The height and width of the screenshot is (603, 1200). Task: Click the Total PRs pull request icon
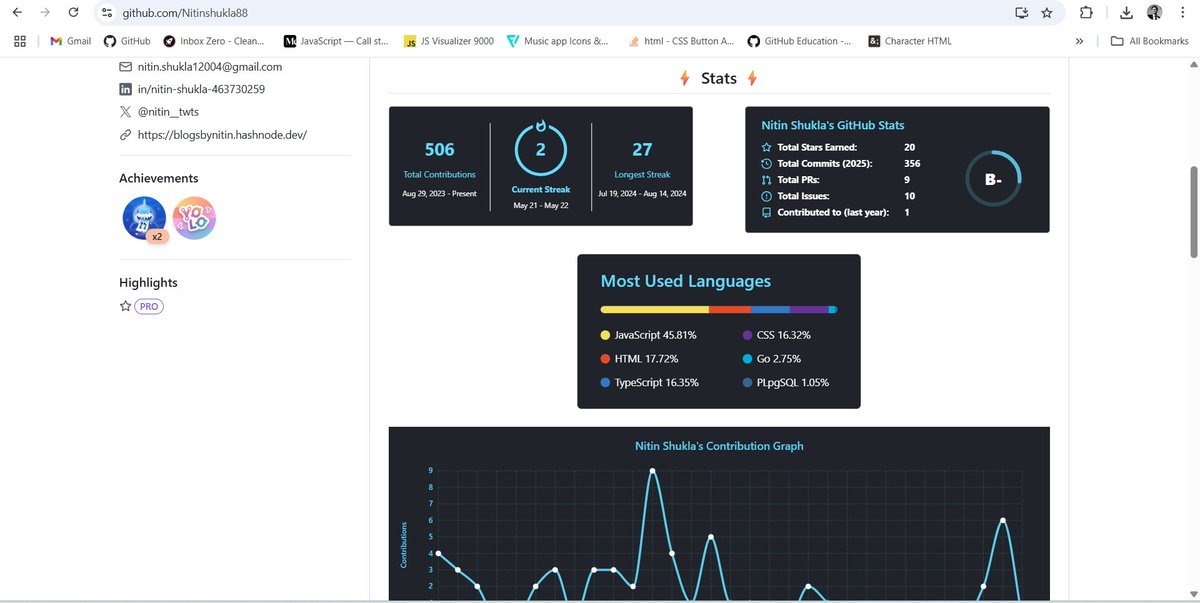point(767,180)
